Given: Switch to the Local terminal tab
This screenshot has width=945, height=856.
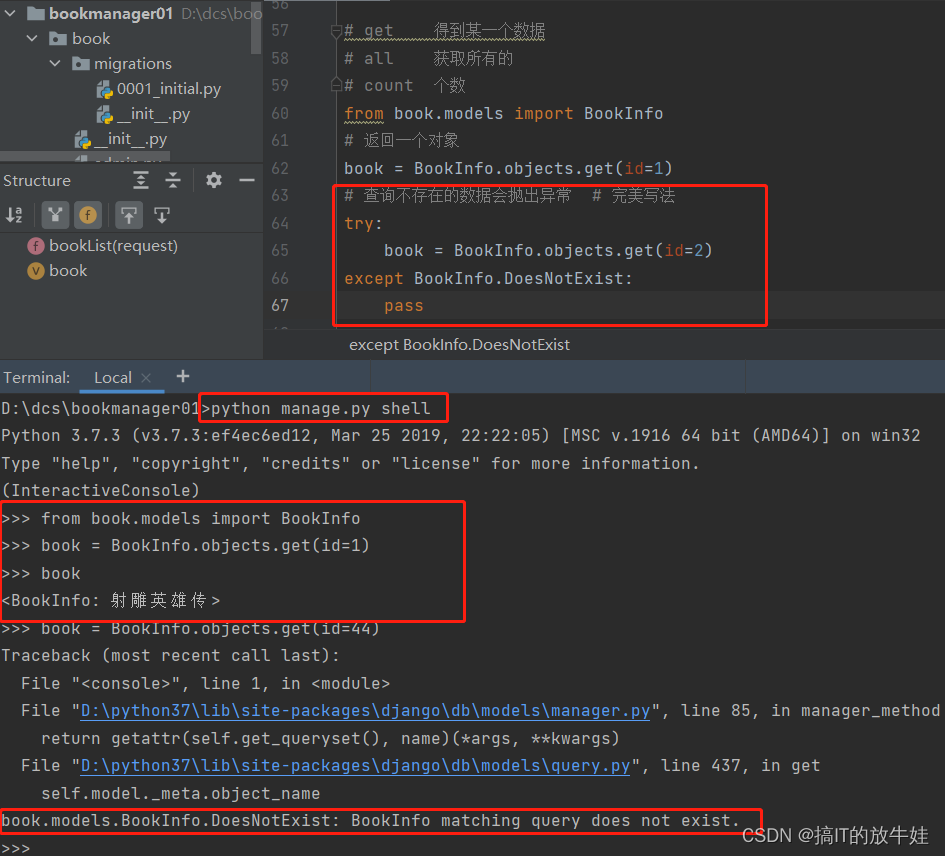Looking at the screenshot, I should (x=113, y=378).
